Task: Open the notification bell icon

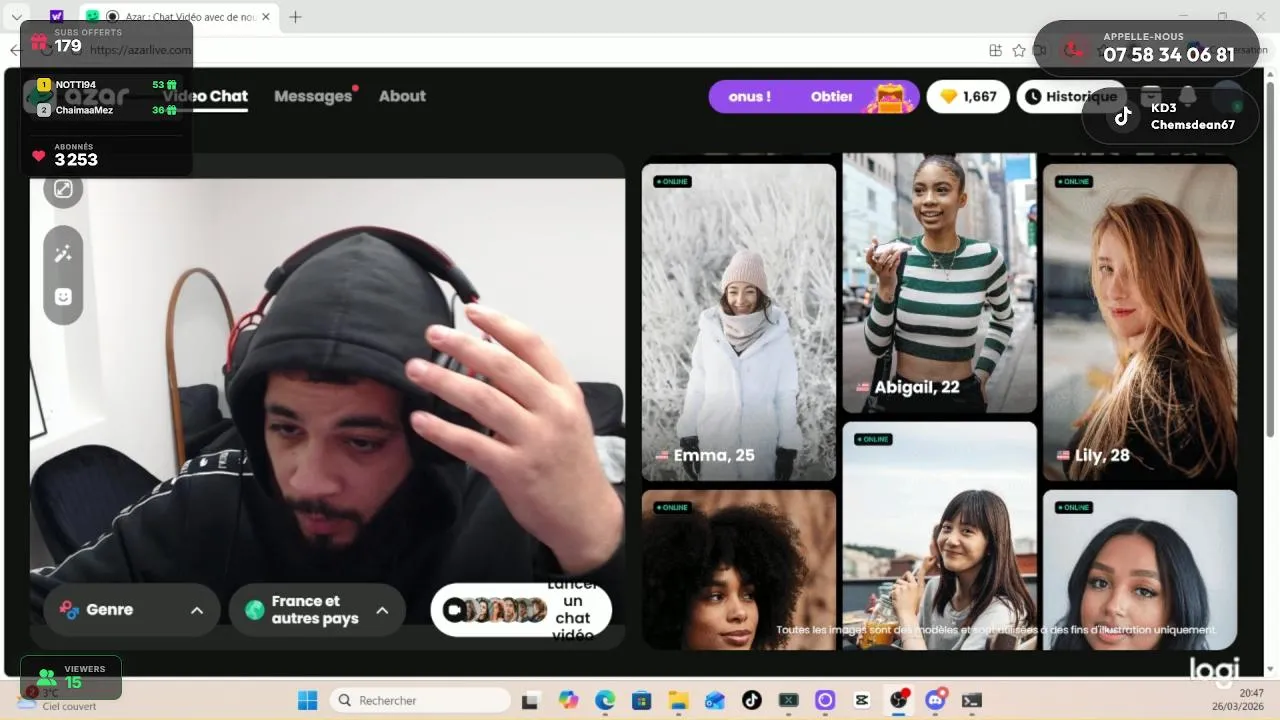Action: (1187, 96)
